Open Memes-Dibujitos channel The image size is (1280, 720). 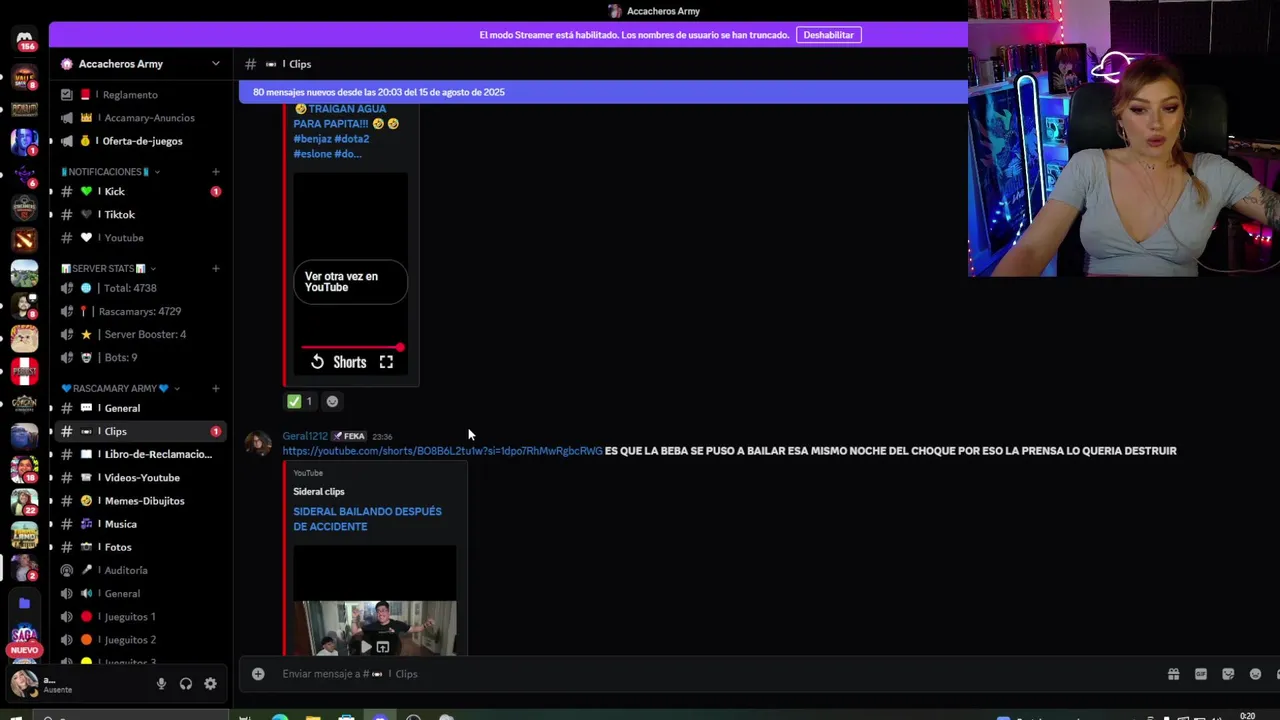tap(141, 501)
